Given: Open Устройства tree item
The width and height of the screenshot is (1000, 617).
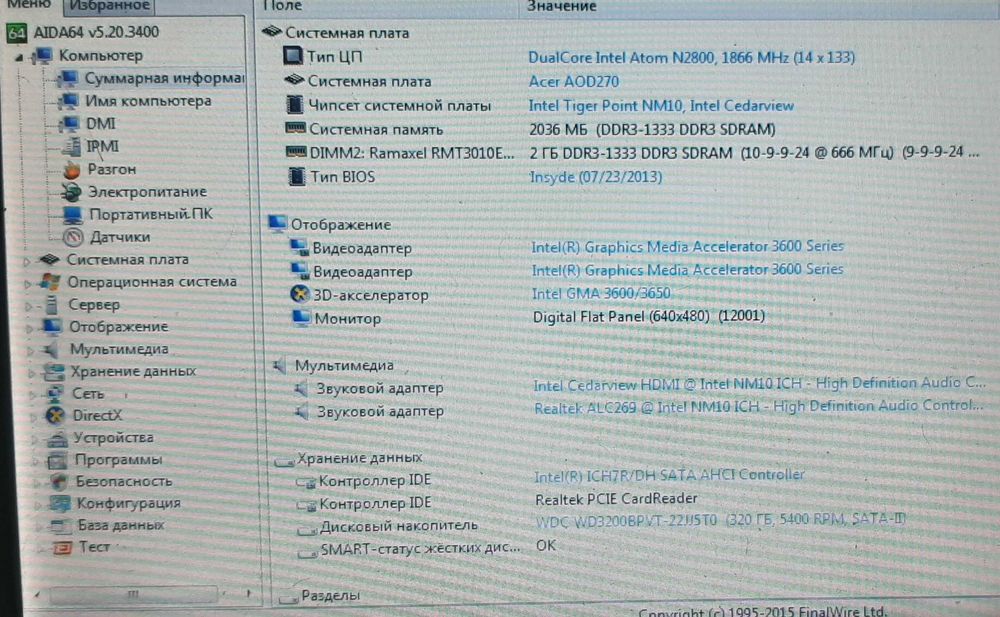Looking at the screenshot, I should pyautogui.click(x=113, y=438).
